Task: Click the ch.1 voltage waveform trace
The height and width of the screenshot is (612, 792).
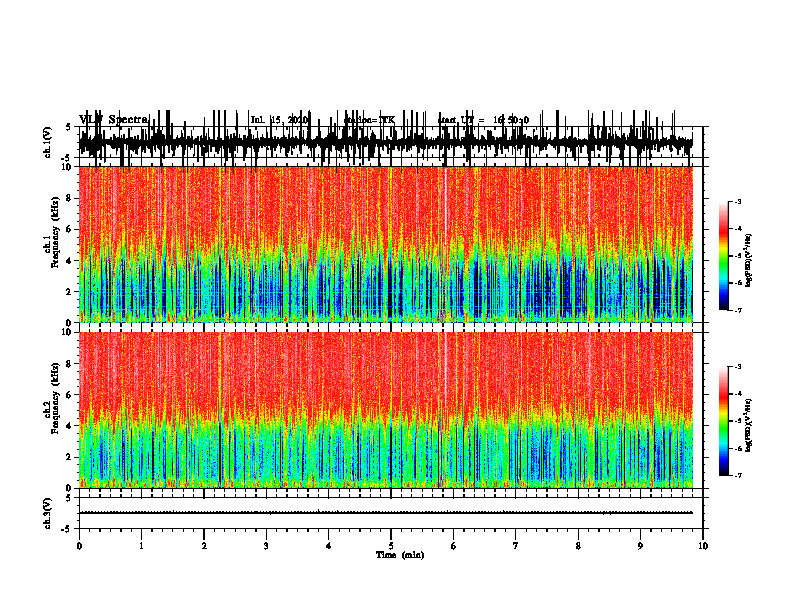Action: click(385, 142)
